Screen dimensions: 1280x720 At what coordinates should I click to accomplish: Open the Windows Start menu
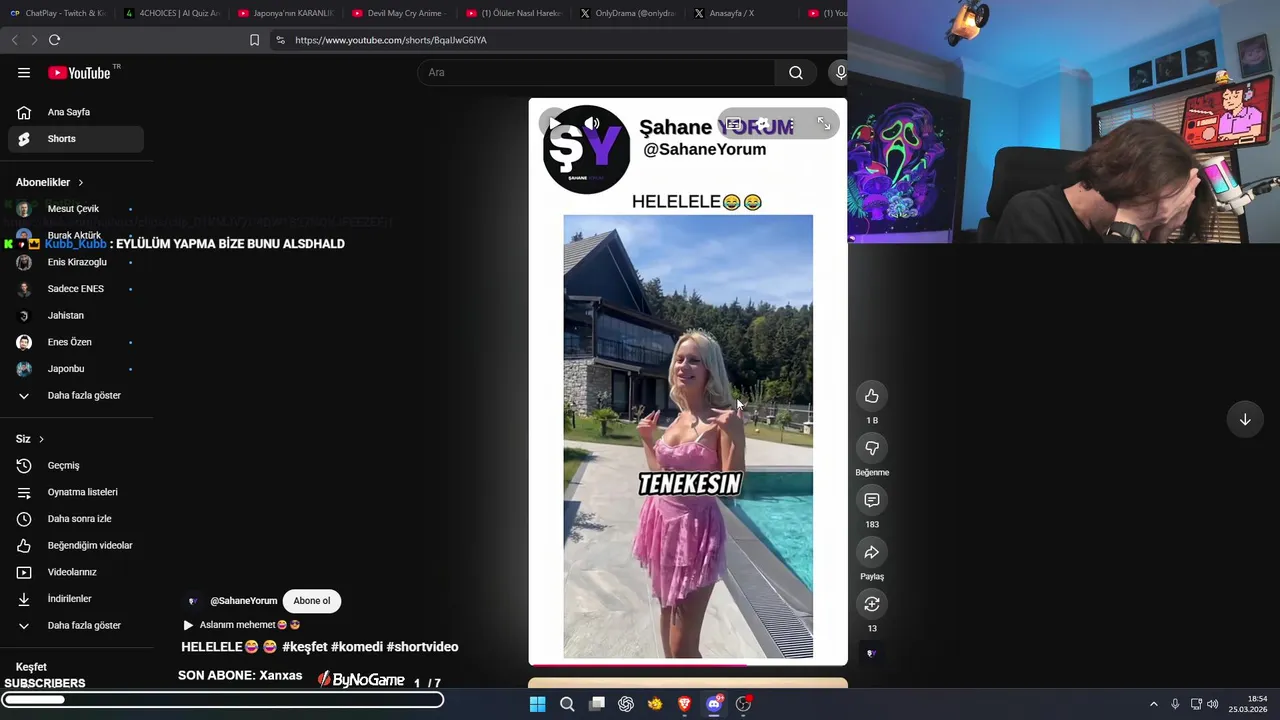point(537,704)
